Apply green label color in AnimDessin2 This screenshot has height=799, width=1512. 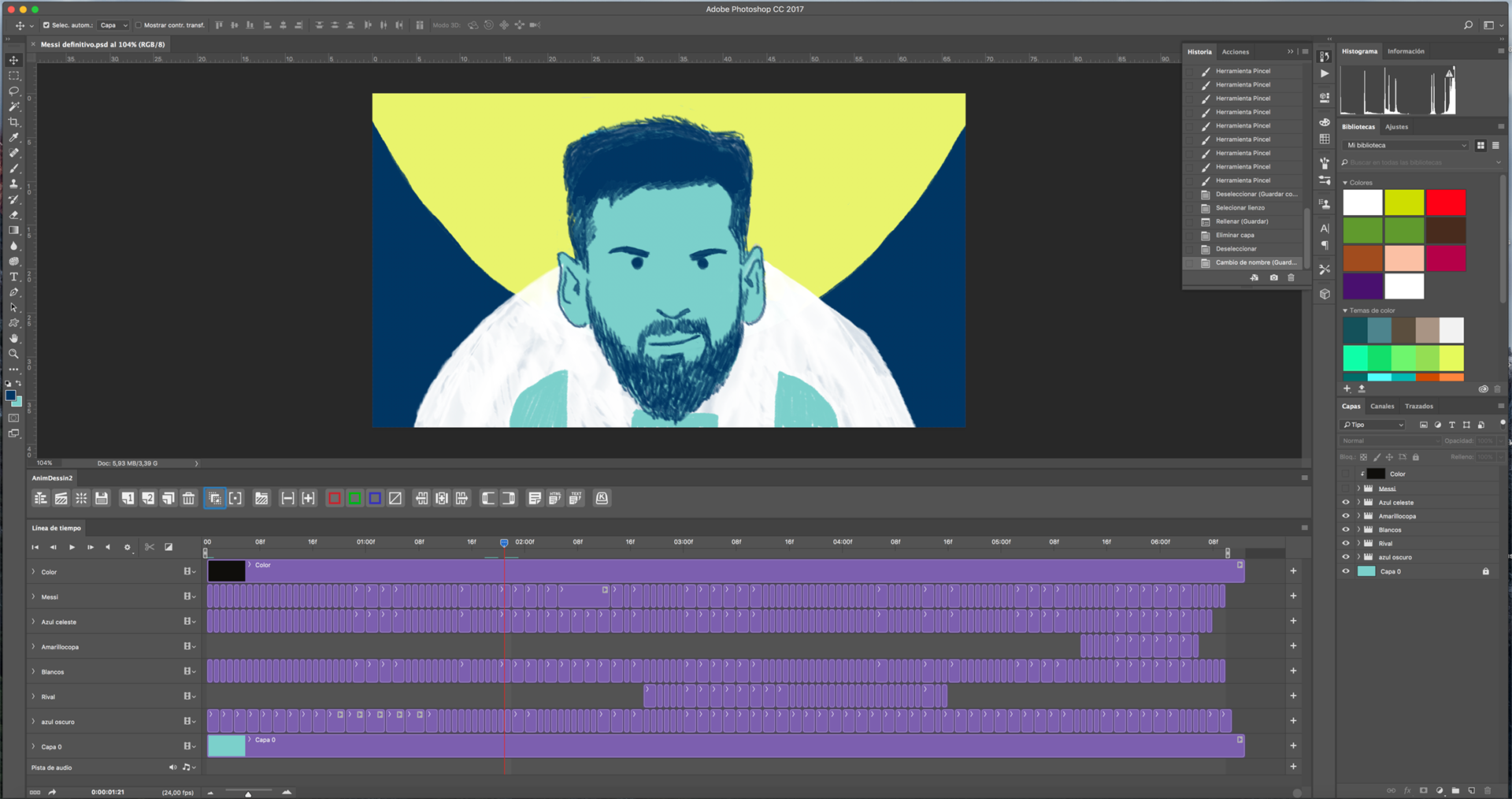click(354, 498)
